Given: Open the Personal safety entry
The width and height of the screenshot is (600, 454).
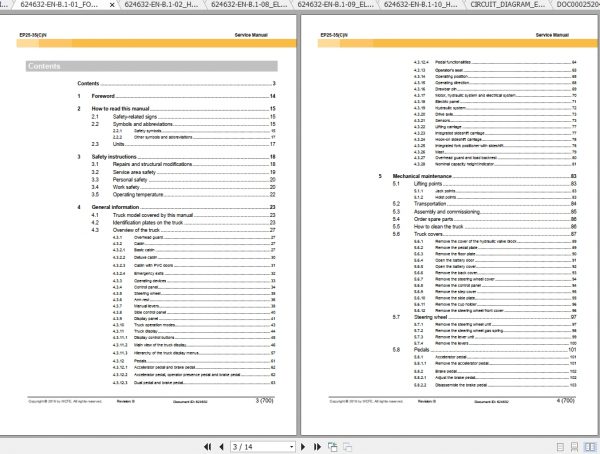Looking at the screenshot, I should click(x=183, y=180).
